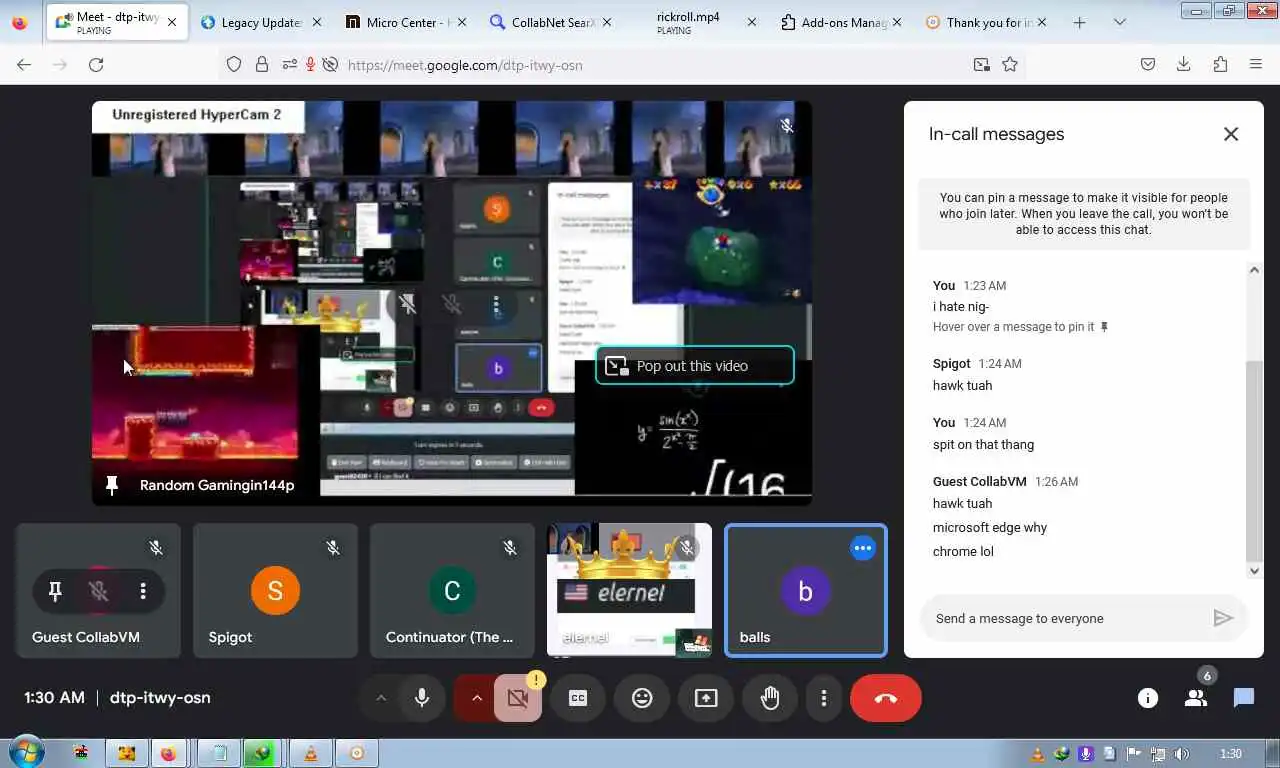Click the taskbar clock showing 1:30
Screen dimensions: 1280x768
pos(1231,754)
